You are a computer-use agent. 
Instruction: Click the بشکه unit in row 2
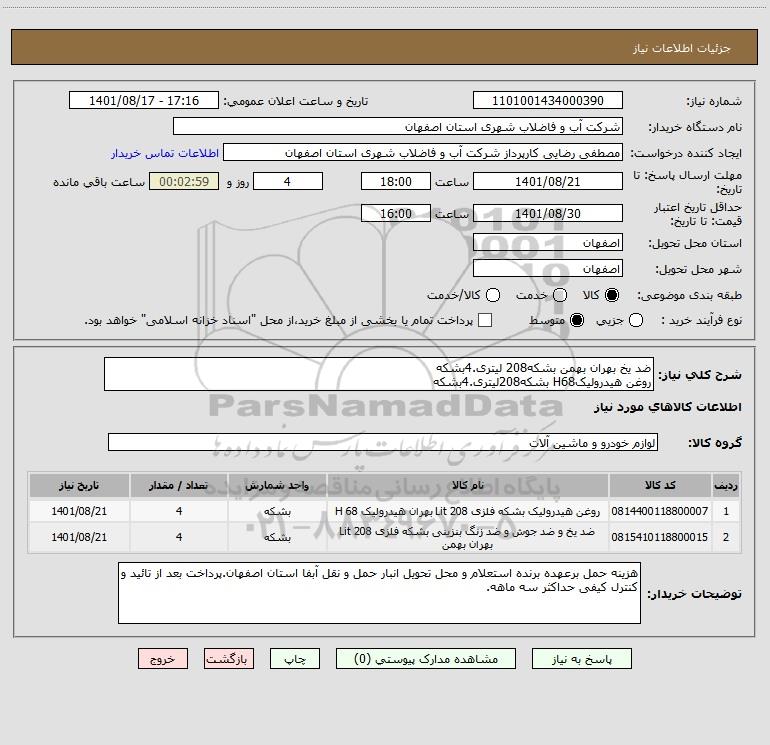tap(277, 537)
